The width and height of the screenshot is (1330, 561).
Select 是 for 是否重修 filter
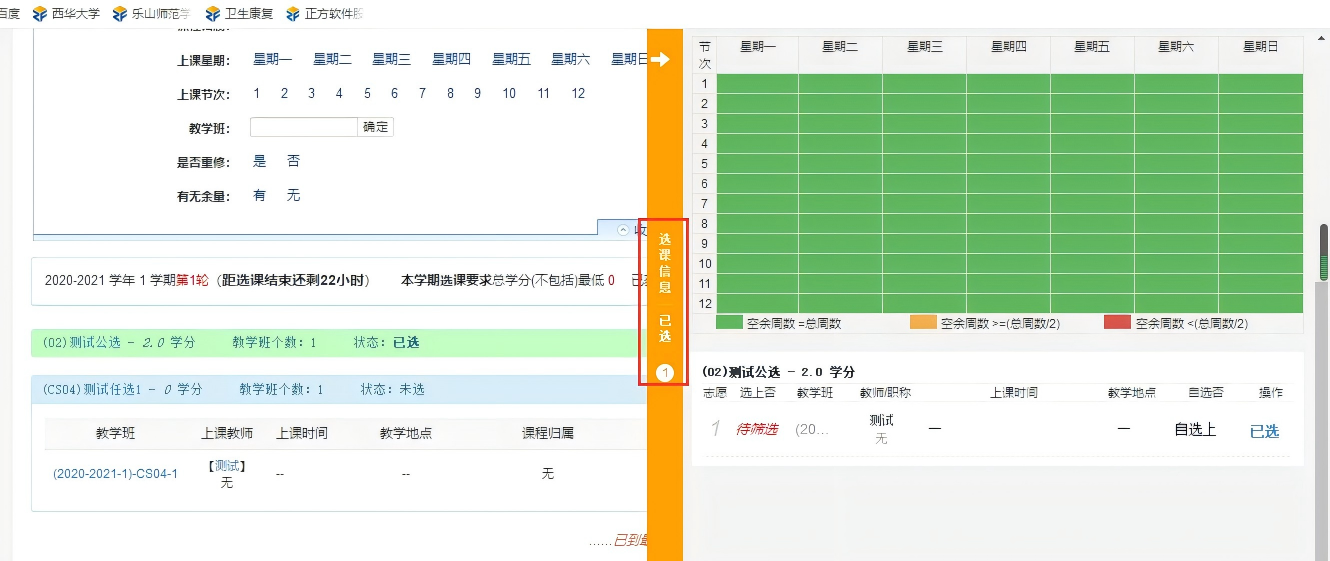pyautogui.click(x=260, y=161)
